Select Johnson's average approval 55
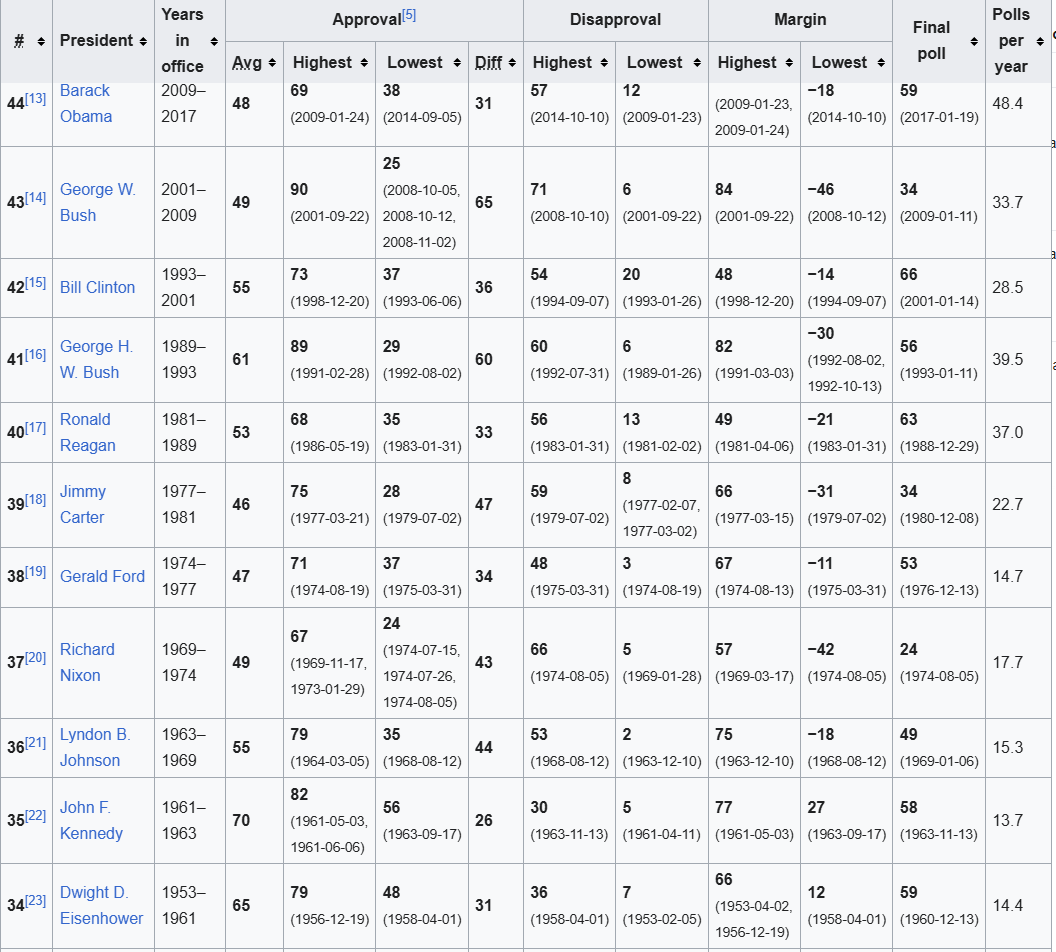 click(x=241, y=747)
